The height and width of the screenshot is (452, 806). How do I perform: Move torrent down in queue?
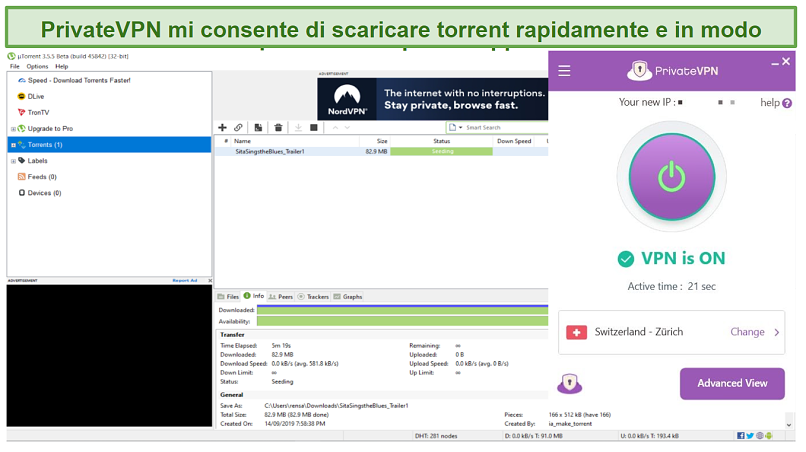(347, 128)
